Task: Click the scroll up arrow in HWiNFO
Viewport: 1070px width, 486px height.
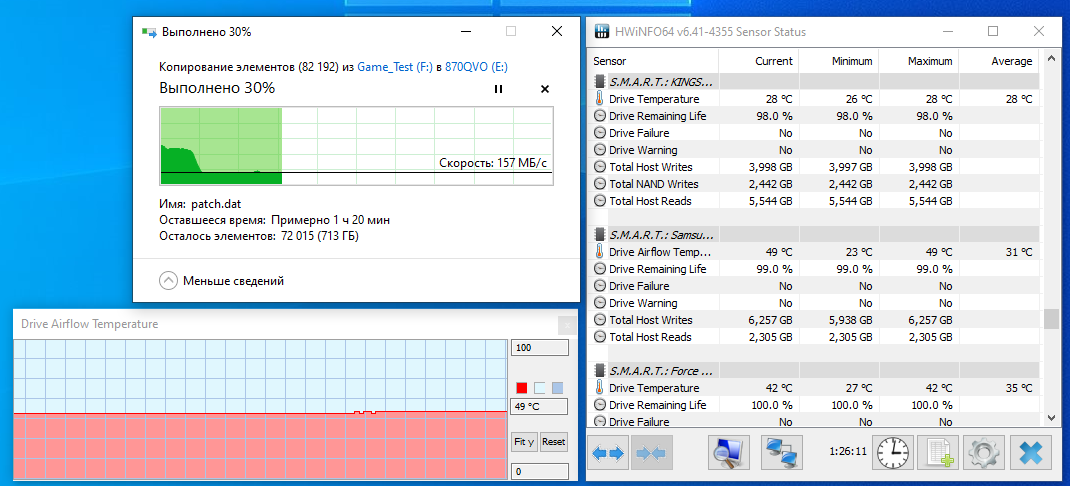Action: (1050, 57)
